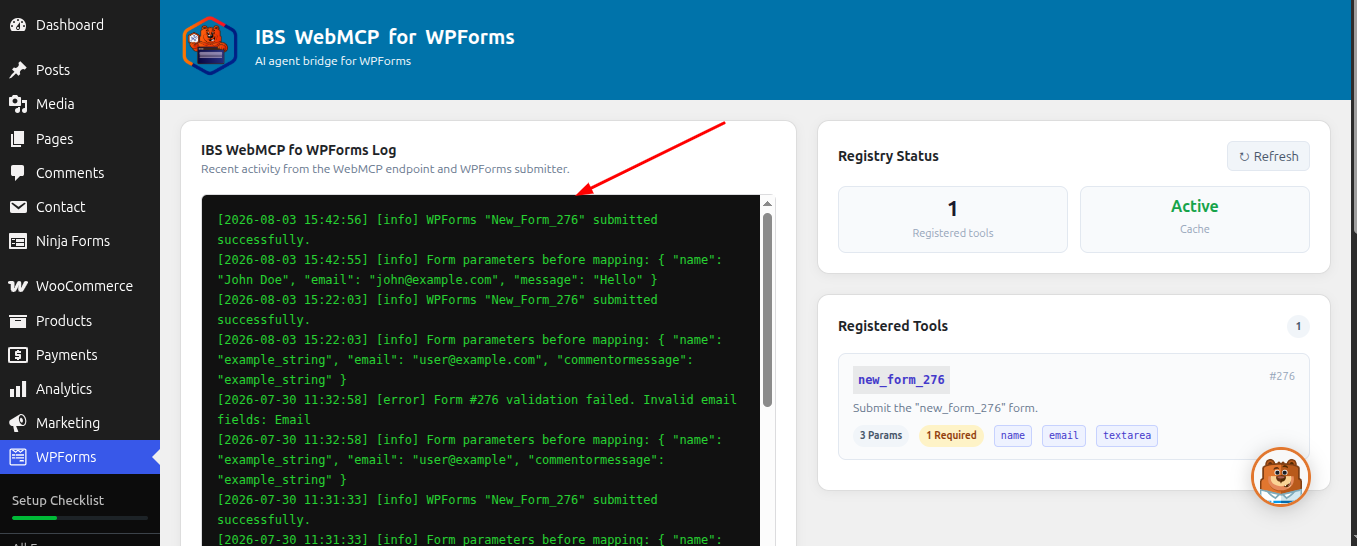Select Comments in the sidebar
Viewport: 1357px width, 546px height.
(x=80, y=173)
